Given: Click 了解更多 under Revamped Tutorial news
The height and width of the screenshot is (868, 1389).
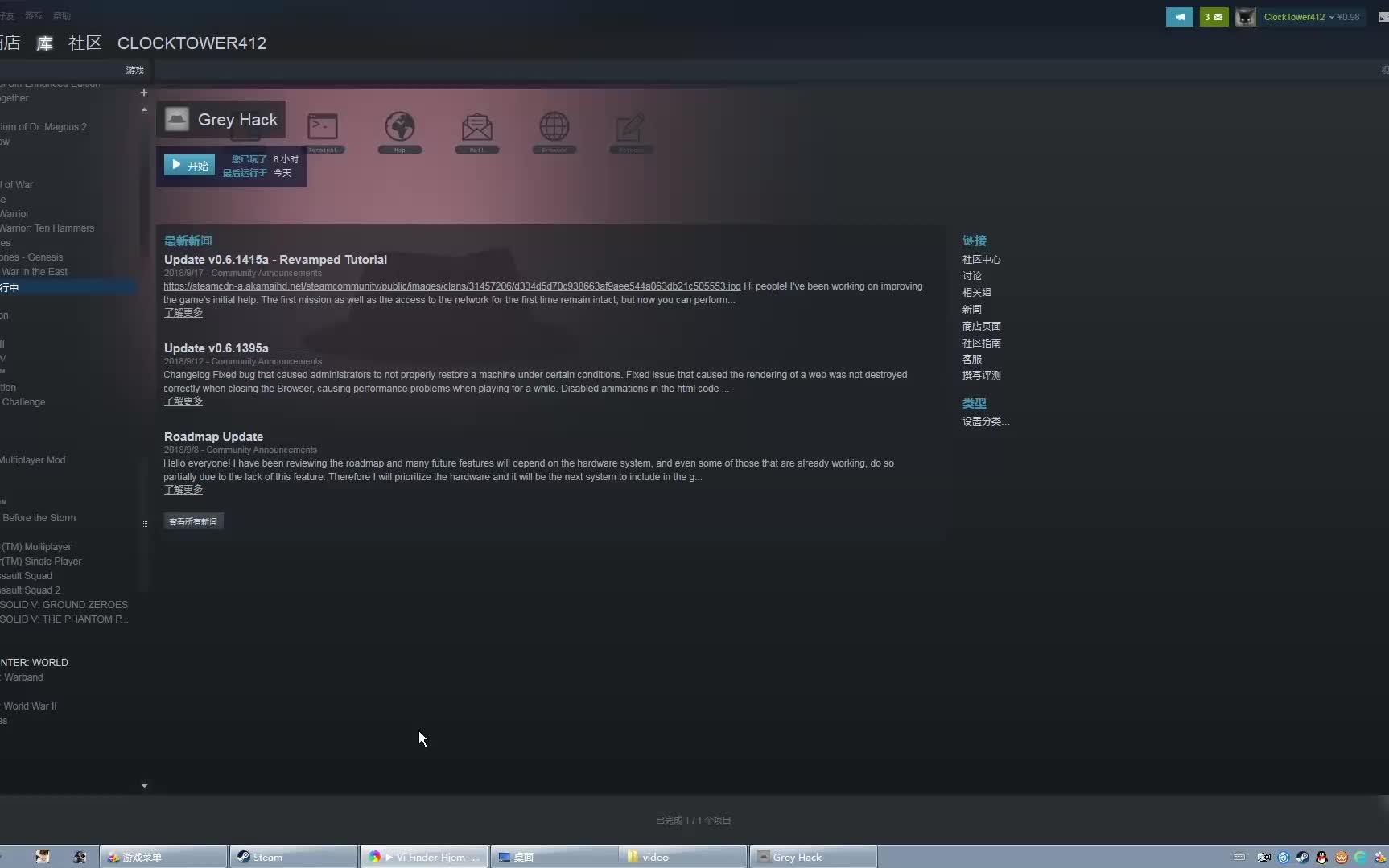Looking at the screenshot, I should pos(183,313).
